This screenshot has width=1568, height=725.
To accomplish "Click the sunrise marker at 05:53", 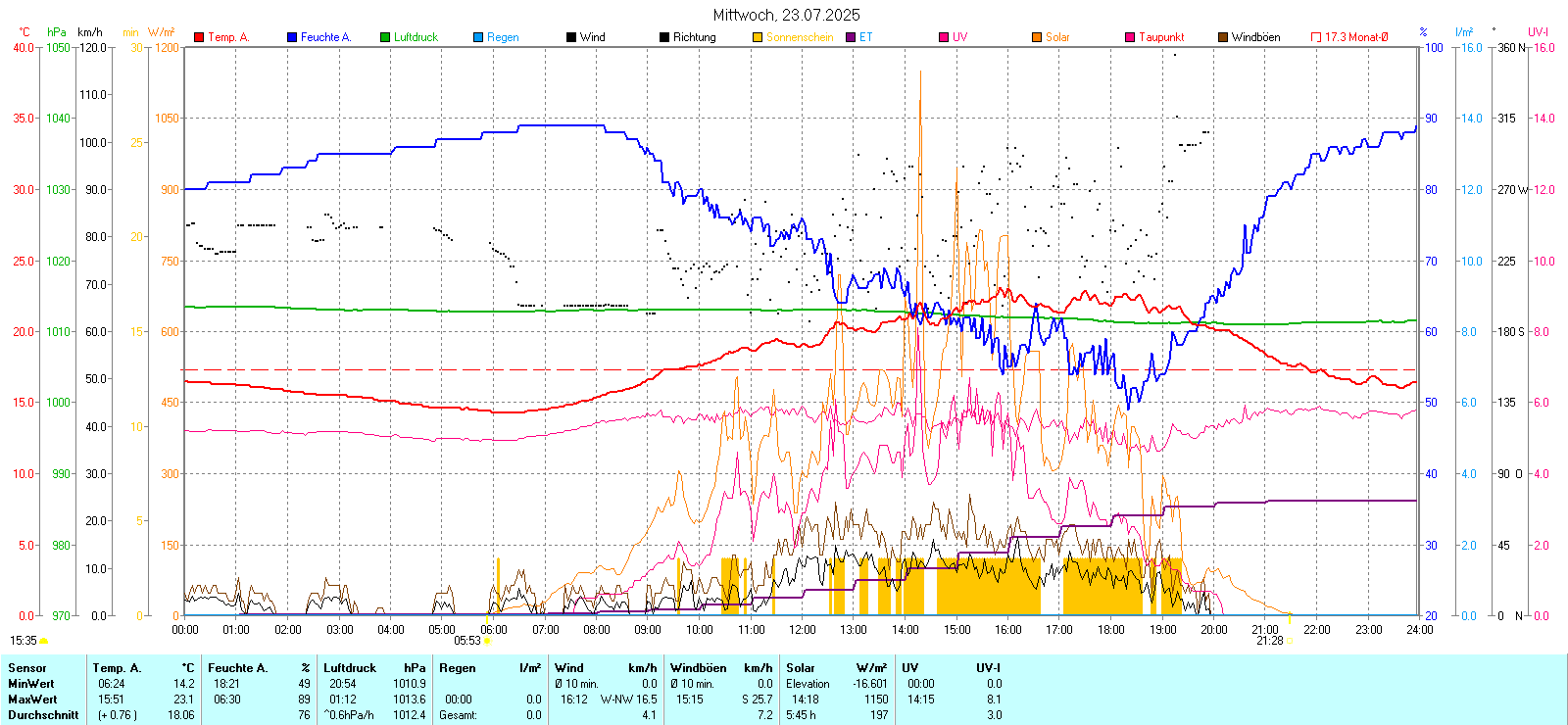I will [487, 641].
